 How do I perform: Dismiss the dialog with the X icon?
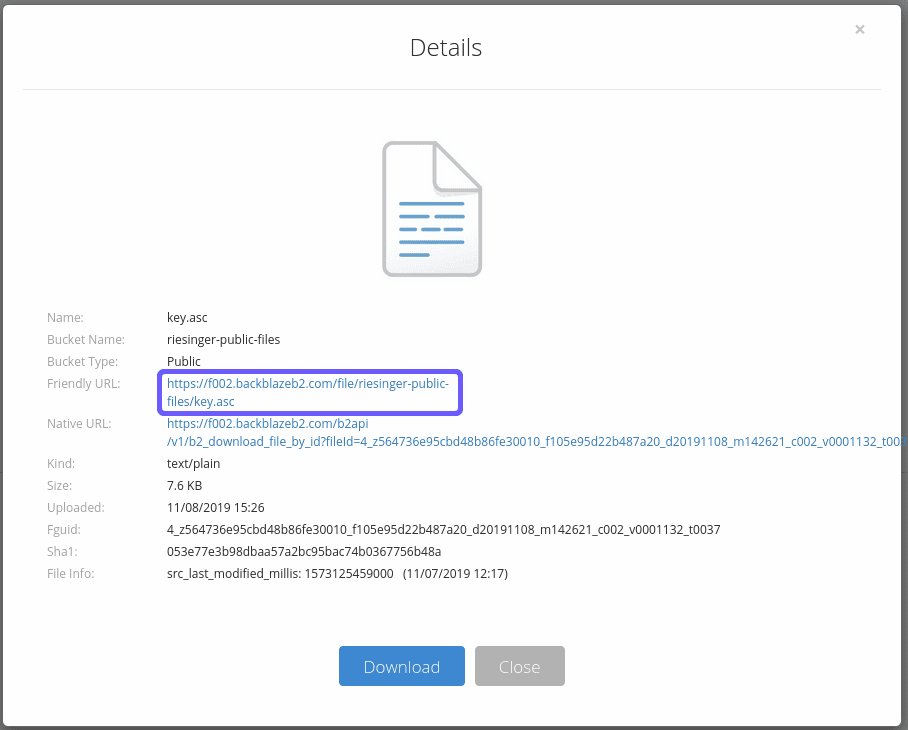pyautogui.click(x=859, y=30)
